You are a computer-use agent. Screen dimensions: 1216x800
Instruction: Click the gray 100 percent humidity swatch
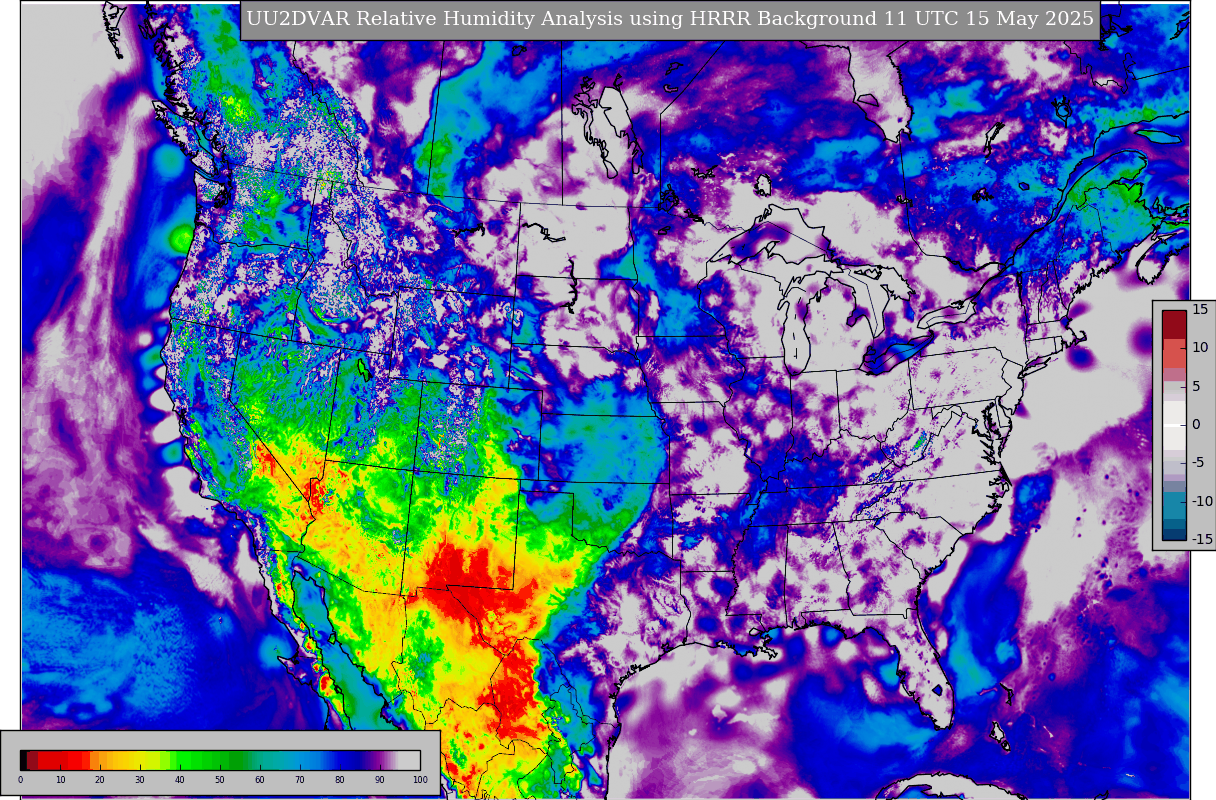(x=409, y=760)
